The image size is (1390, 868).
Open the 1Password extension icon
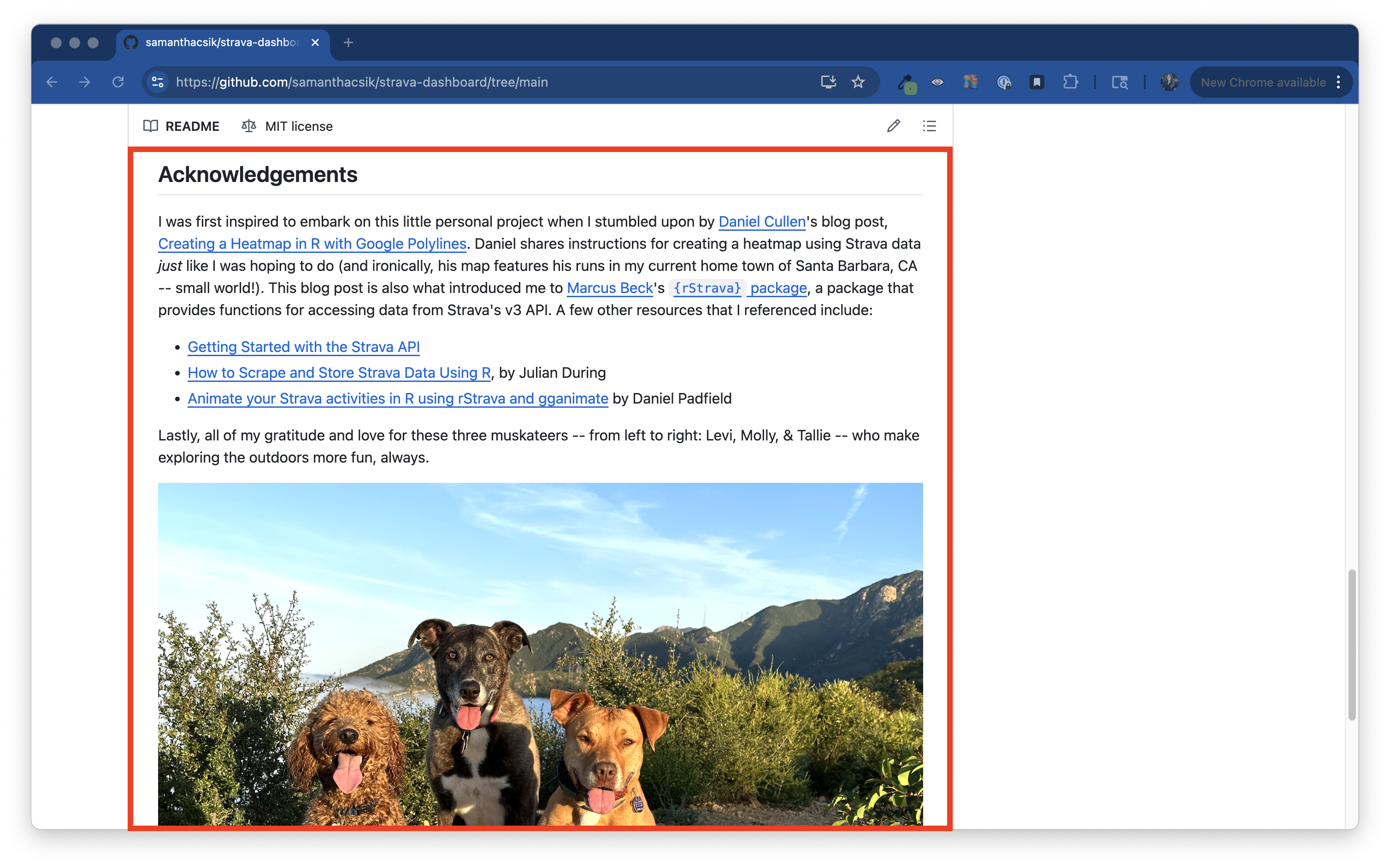(x=1004, y=82)
